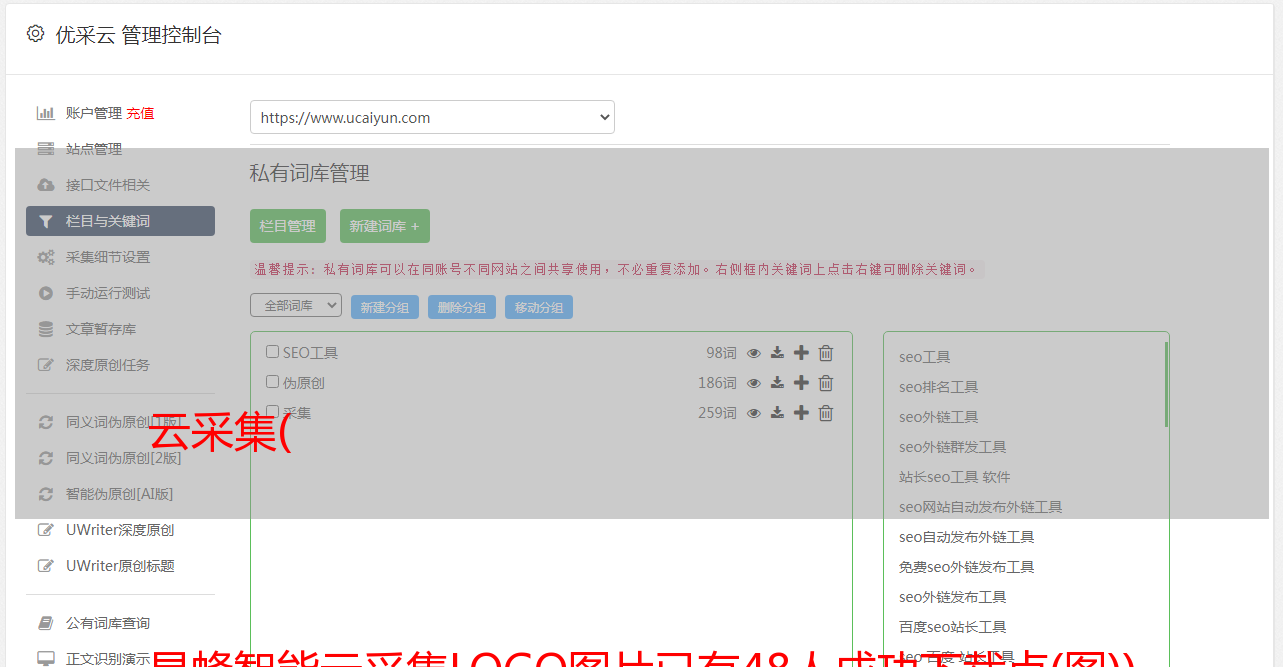Click the play icon for 手动运行测试
1283x667 pixels.
pos(45,293)
